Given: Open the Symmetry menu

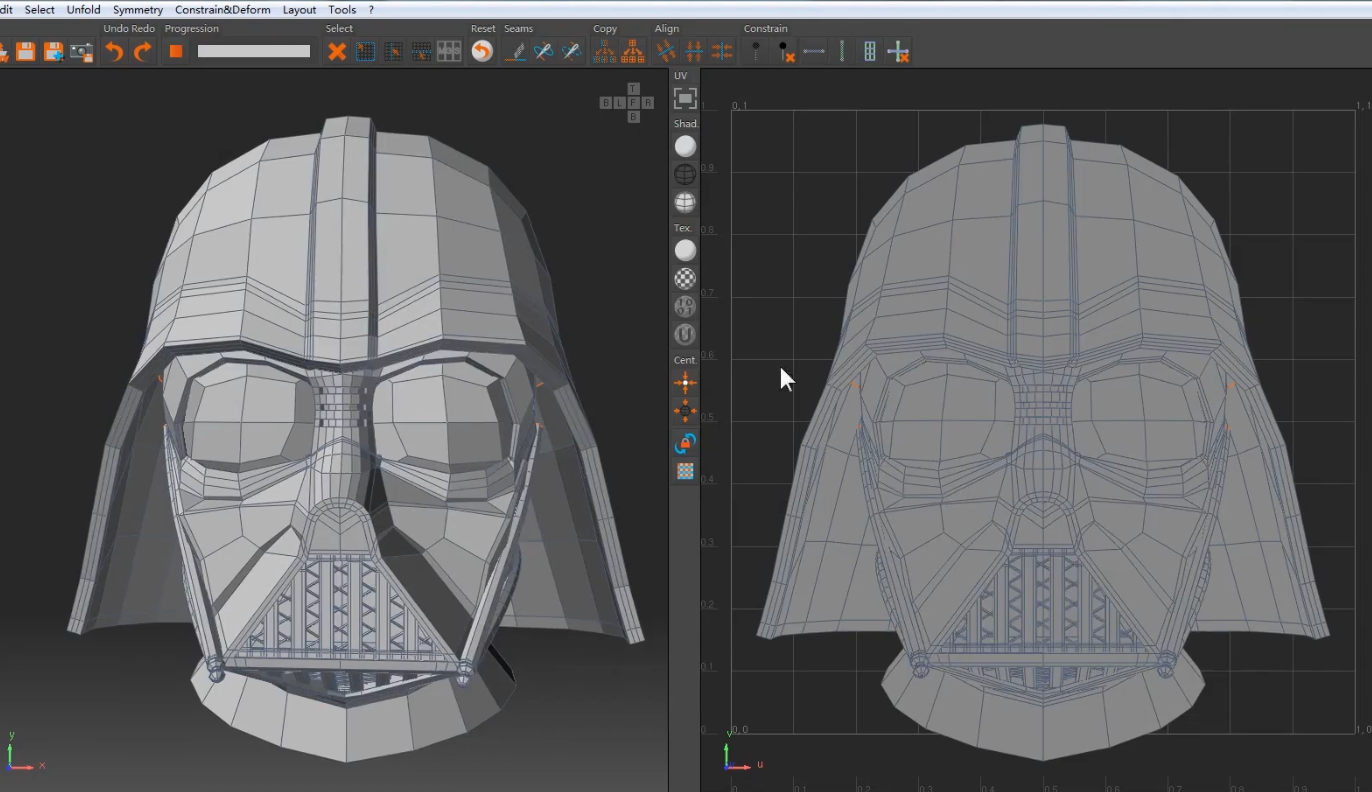Looking at the screenshot, I should (138, 10).
